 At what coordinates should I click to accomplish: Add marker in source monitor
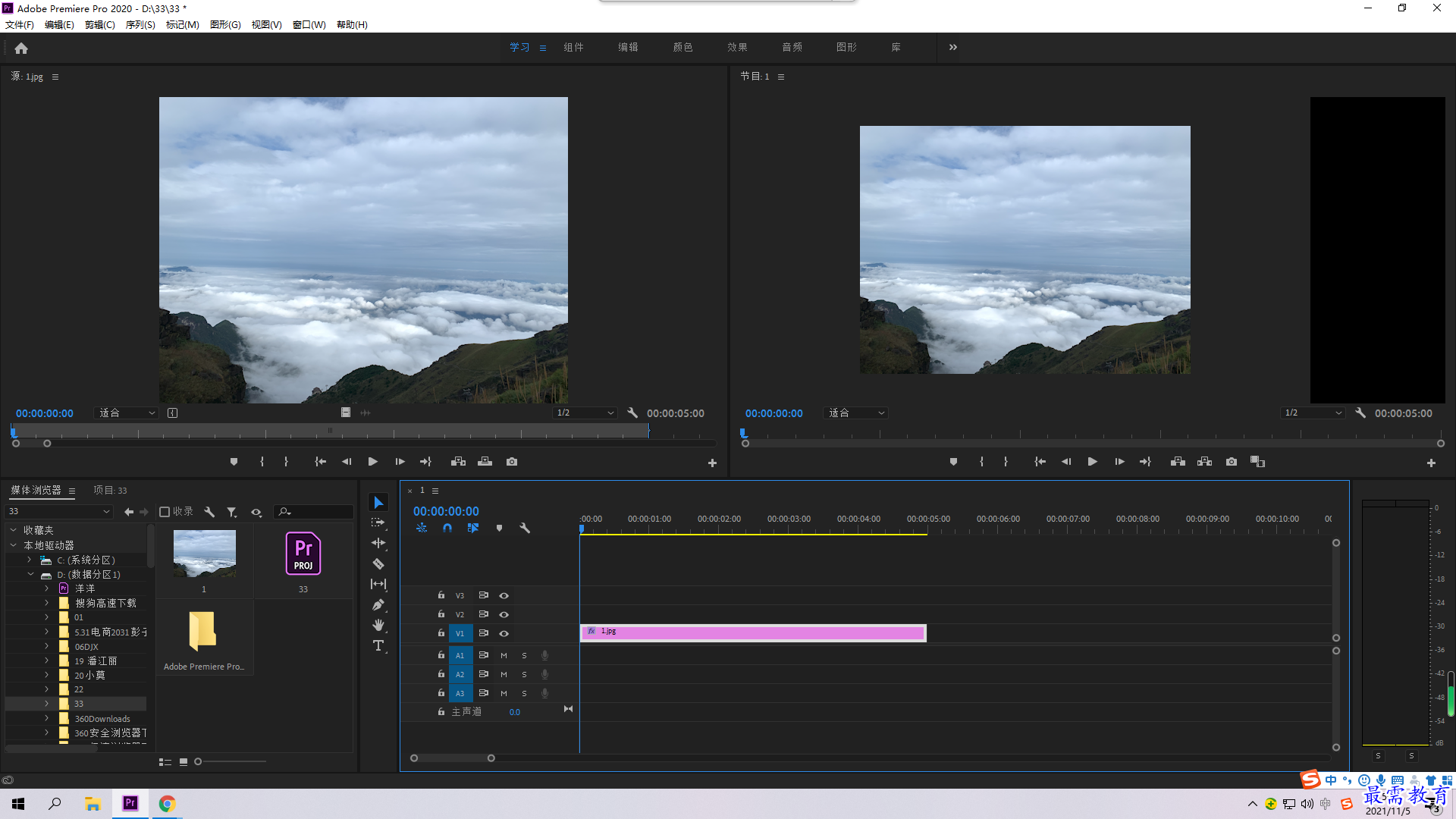click(234, 462)
